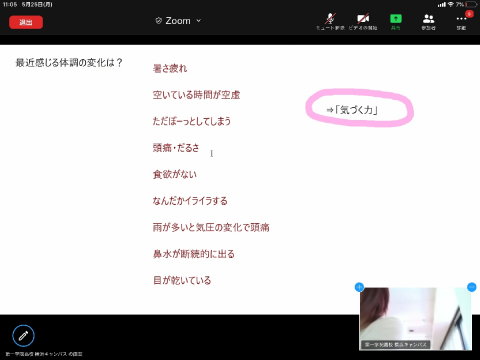480x360 pixels.
Task: Click the 暑さ疲れ line on slide
Action: pos(170,68)
